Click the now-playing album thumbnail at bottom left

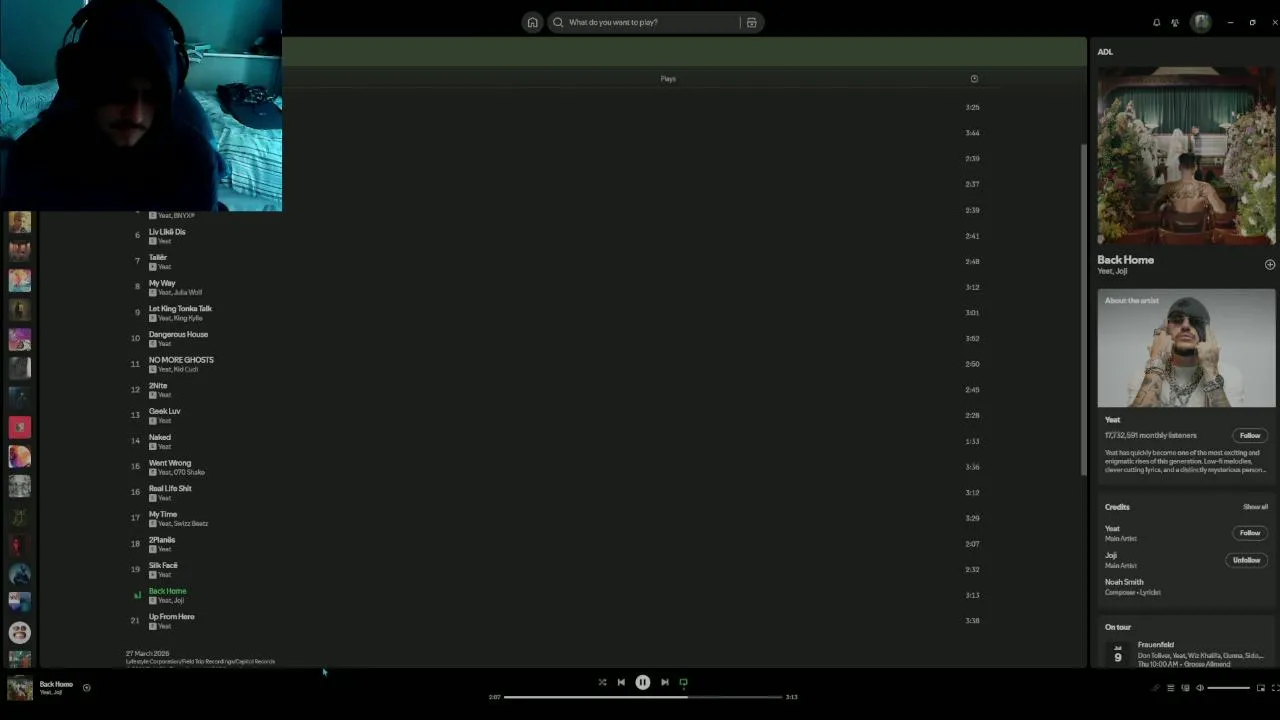click(x=20, y=688)
